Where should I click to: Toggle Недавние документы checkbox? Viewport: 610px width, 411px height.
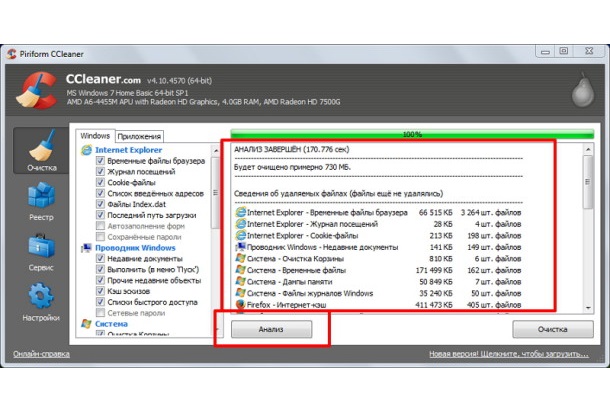[100, 258]
